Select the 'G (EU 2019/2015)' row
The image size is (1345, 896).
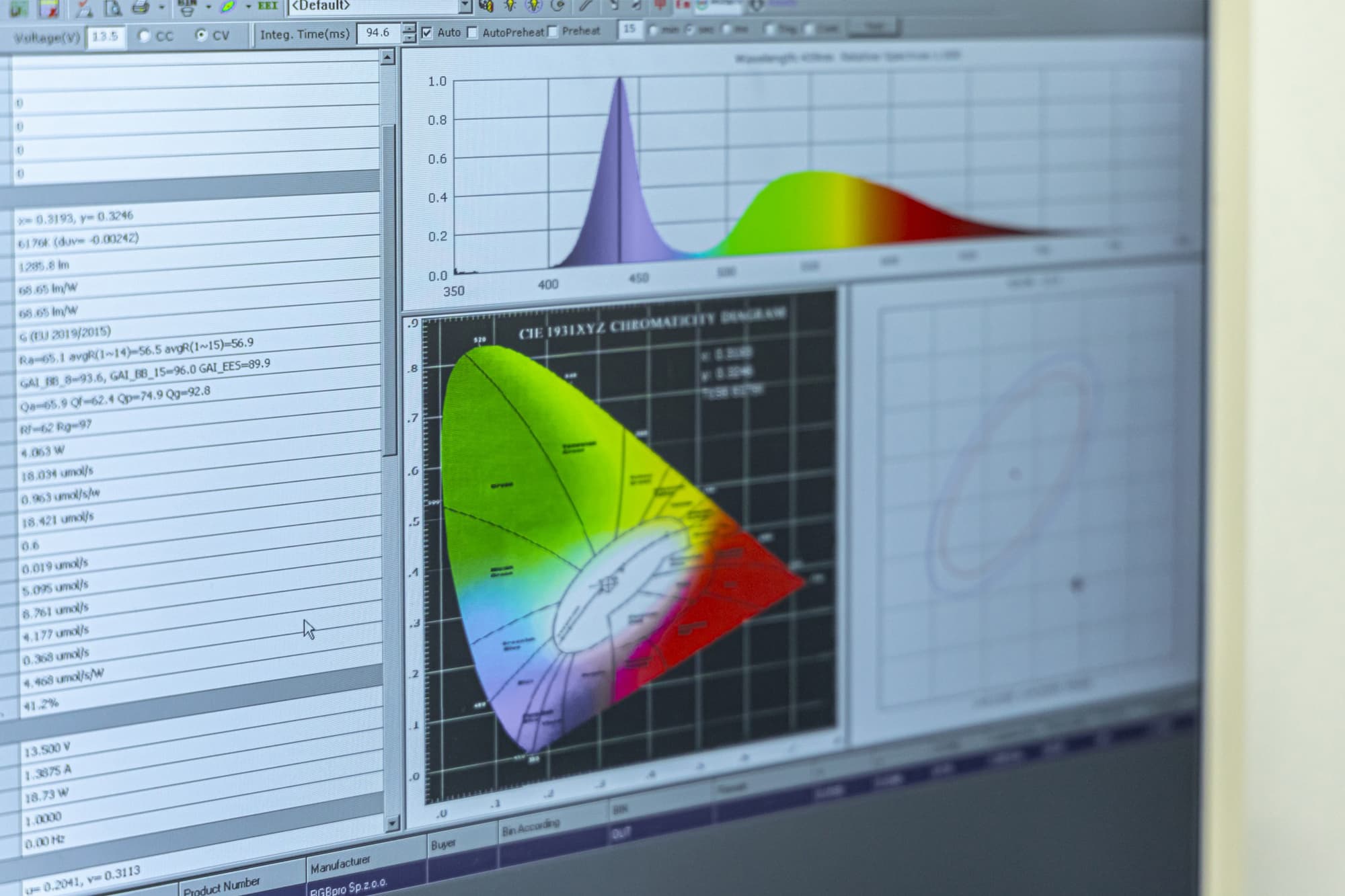pyautogui.click(x=198, y=324)
